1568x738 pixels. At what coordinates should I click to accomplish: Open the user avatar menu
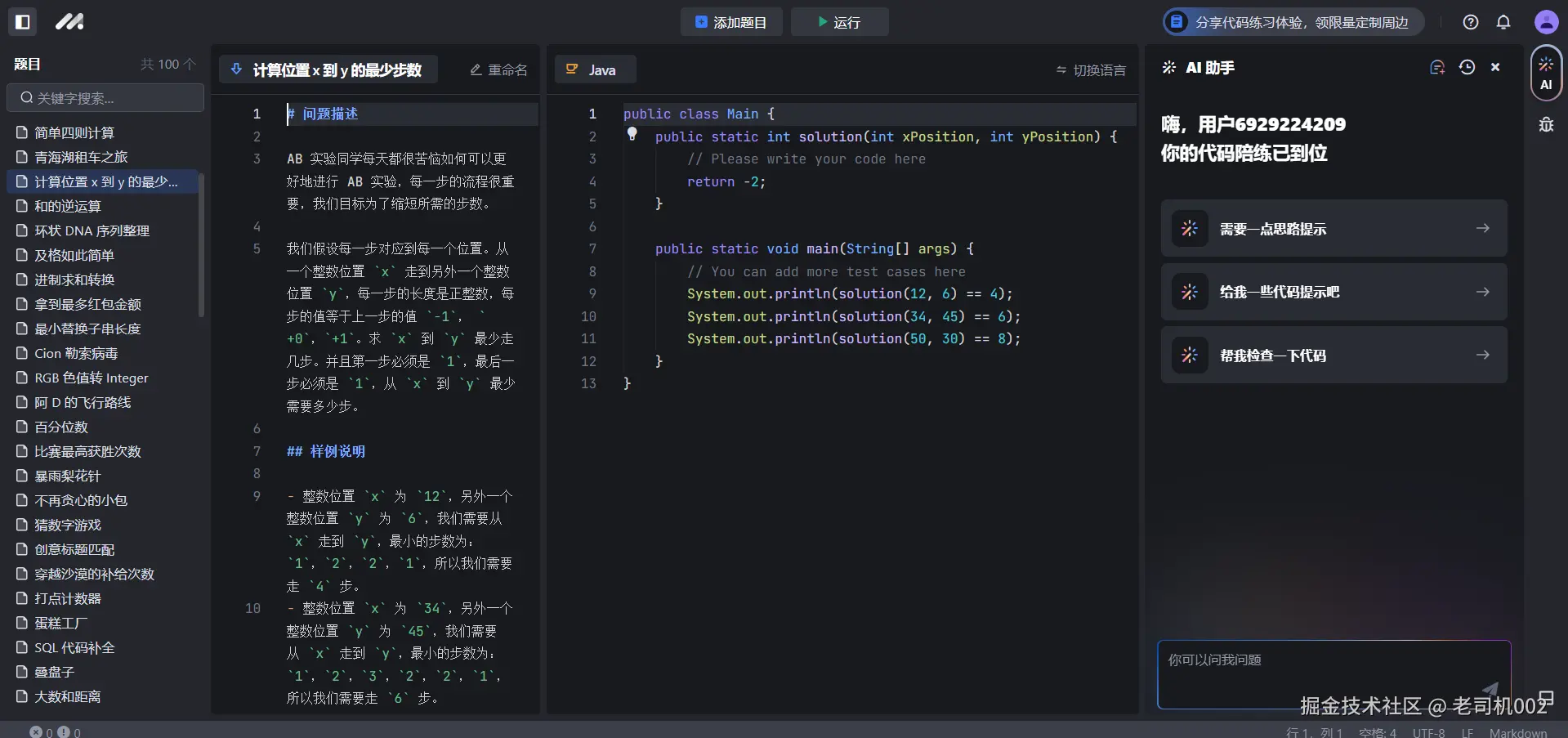1546,22
